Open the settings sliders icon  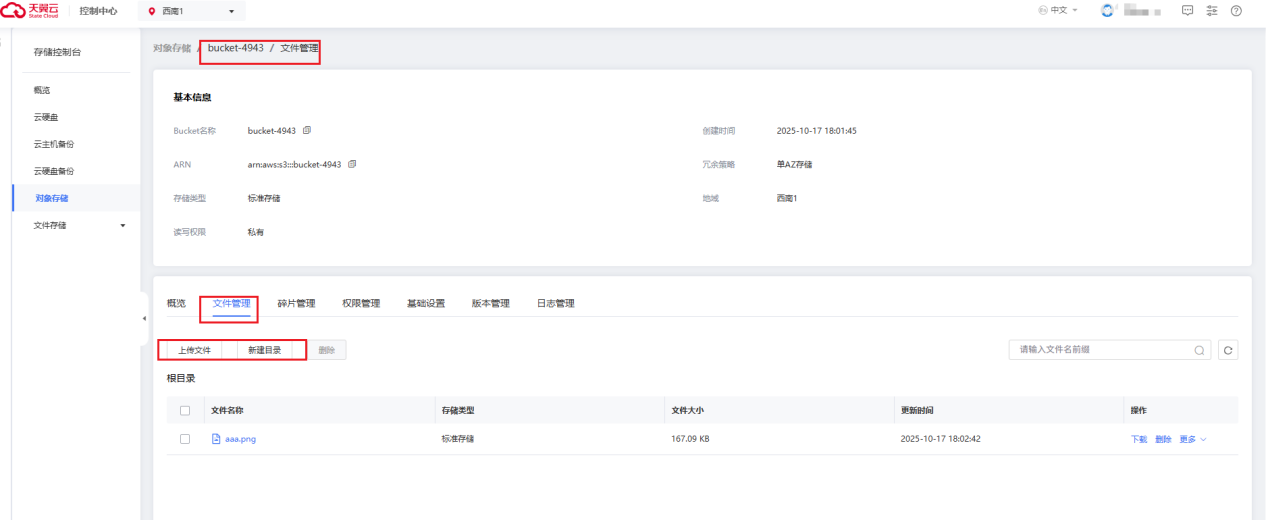1212,11
